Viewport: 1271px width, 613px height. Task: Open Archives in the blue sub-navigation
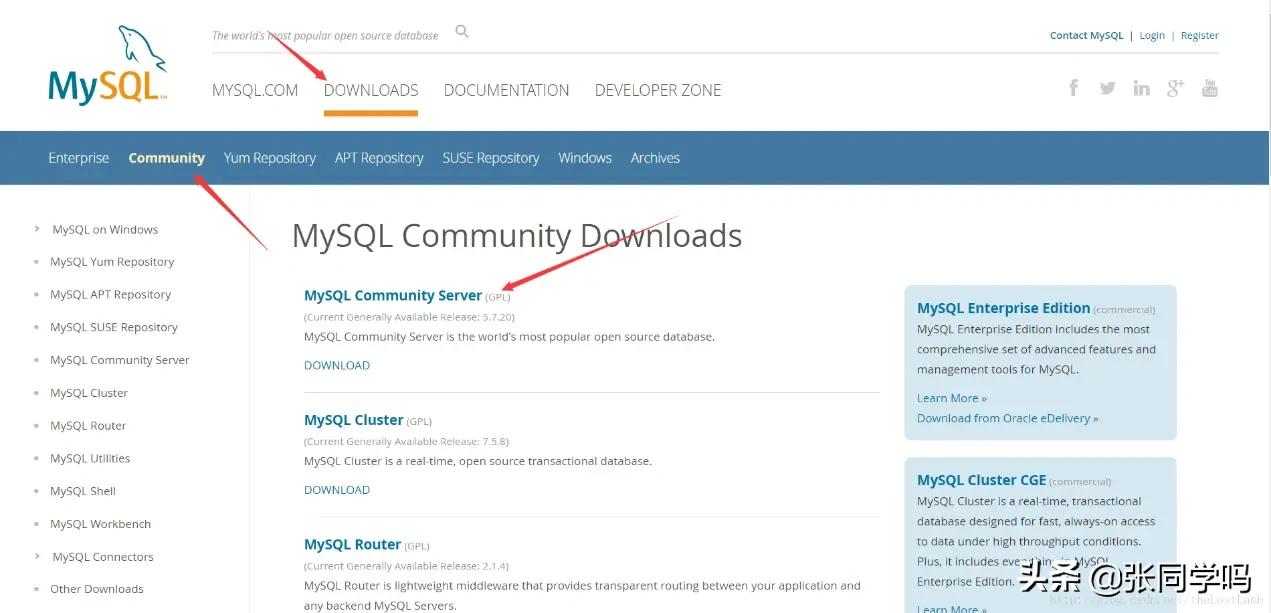[x=655, y=158]
